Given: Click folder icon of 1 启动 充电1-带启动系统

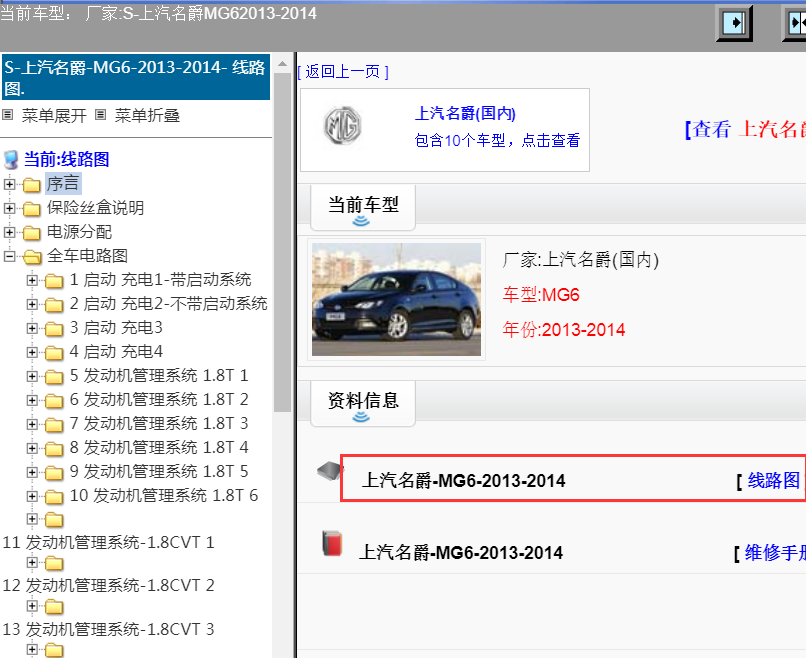Looking at the screenshot, I should pyautogui.click(x=54, y=280).
